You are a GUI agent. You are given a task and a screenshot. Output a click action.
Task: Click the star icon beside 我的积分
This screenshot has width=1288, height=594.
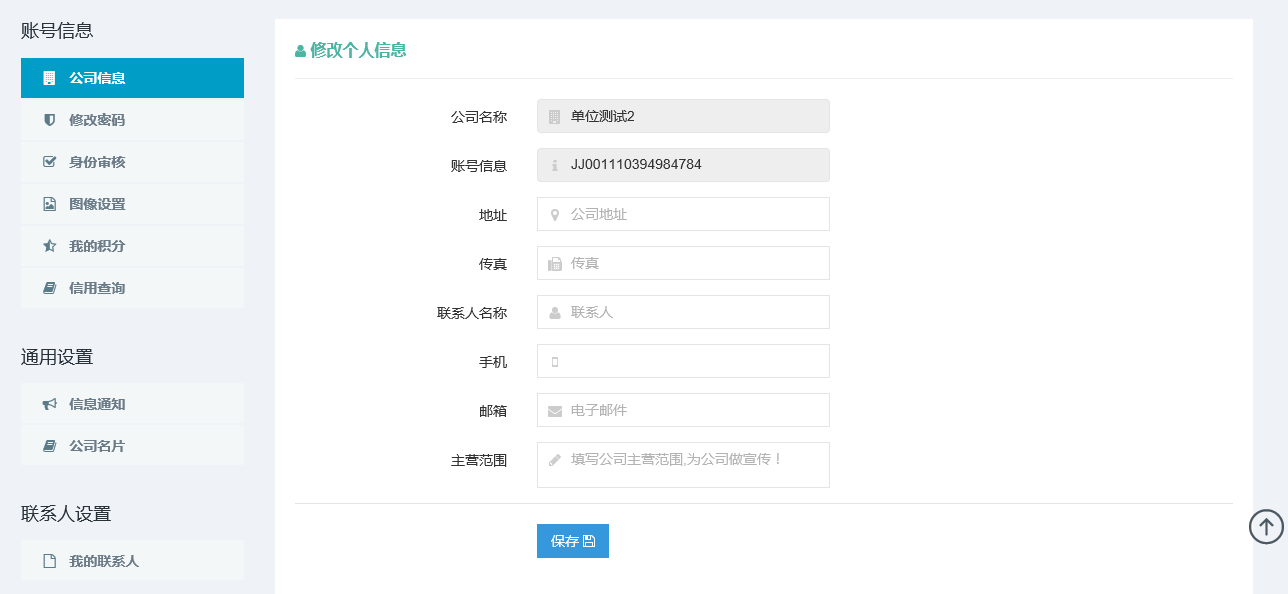click(x=49, y=246)
